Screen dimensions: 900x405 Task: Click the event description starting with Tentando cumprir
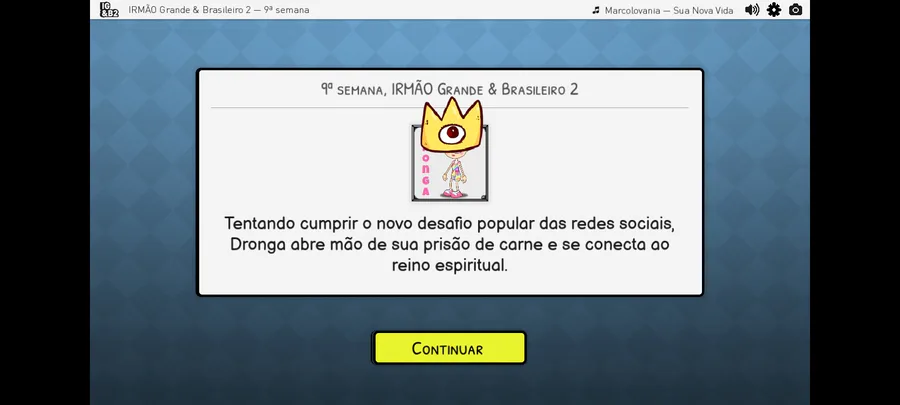click(449, 244)
